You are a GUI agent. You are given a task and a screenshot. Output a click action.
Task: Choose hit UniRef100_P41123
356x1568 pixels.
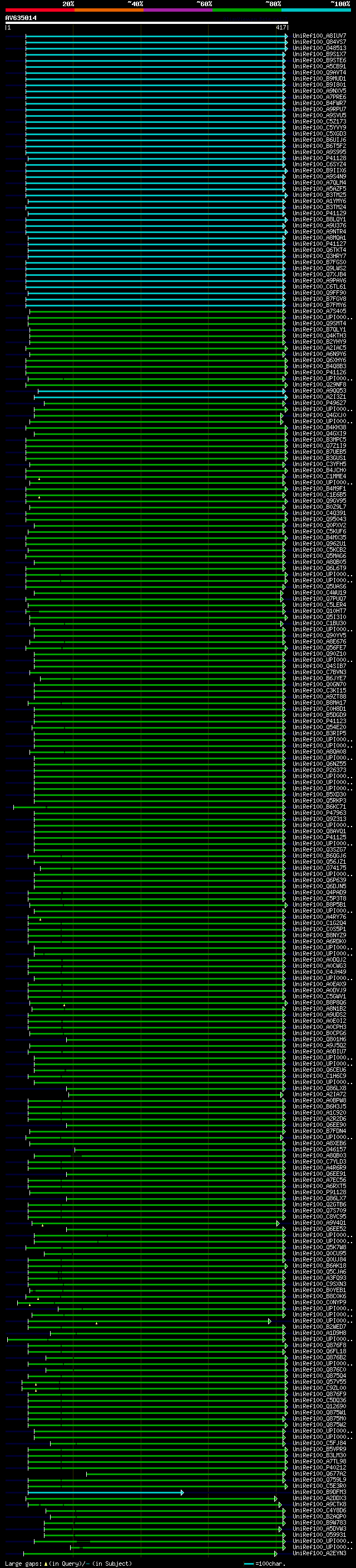319,721
